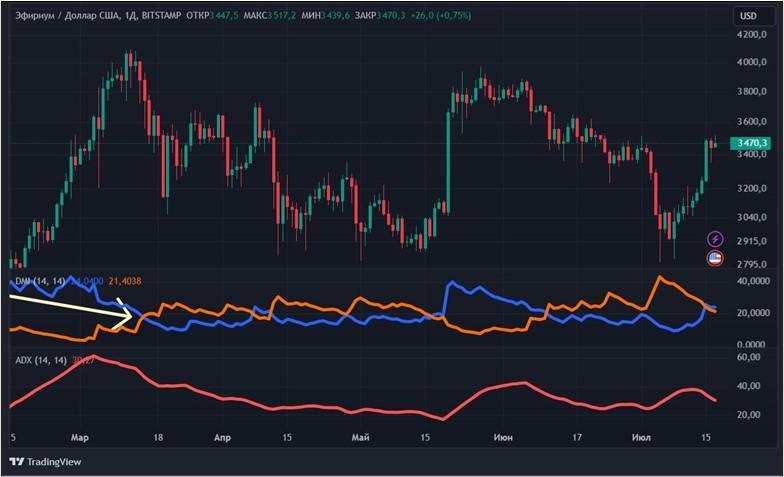Image resolution: width=784 pixels, height=477 pixels.
Task: Click the red ADX value in legend
Action: [x=83, y=360]
